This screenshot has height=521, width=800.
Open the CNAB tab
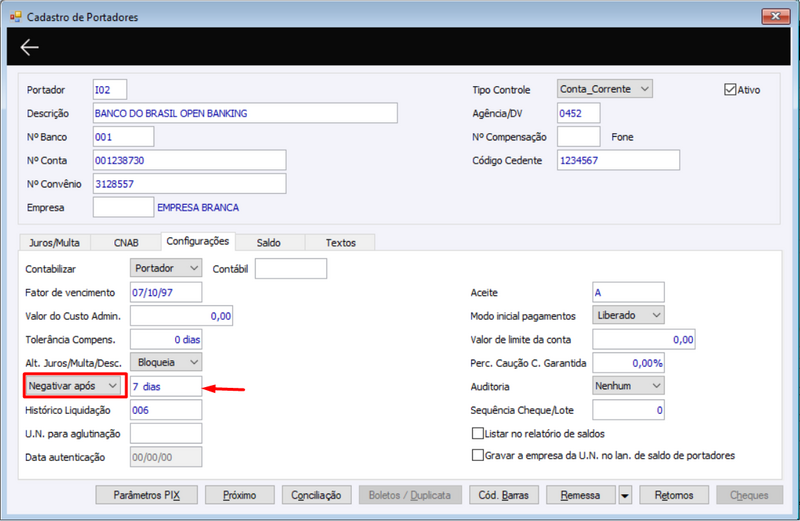pos(126,242)
